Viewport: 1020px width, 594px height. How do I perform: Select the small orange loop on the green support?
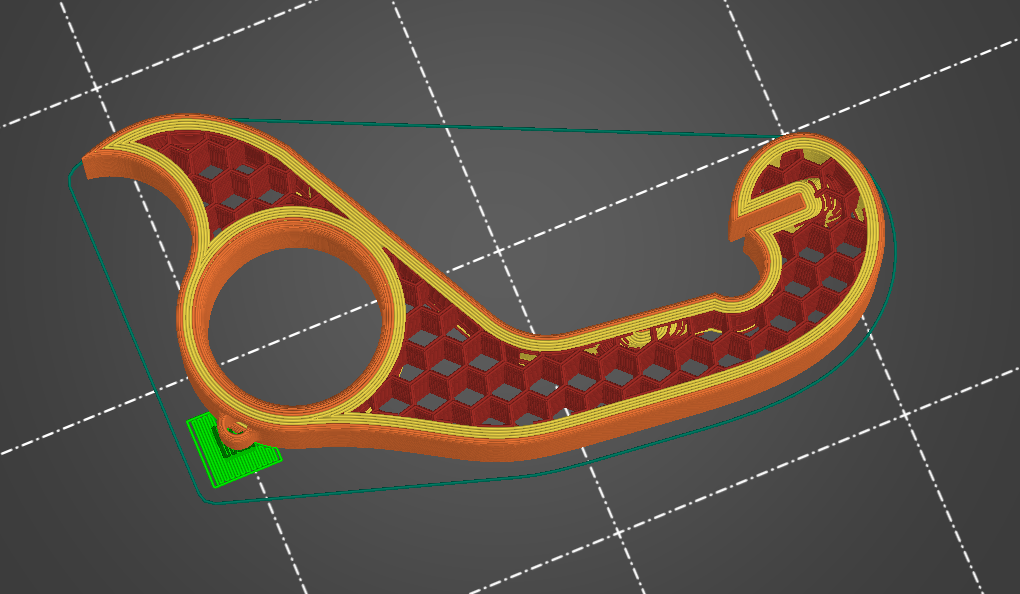238,430
